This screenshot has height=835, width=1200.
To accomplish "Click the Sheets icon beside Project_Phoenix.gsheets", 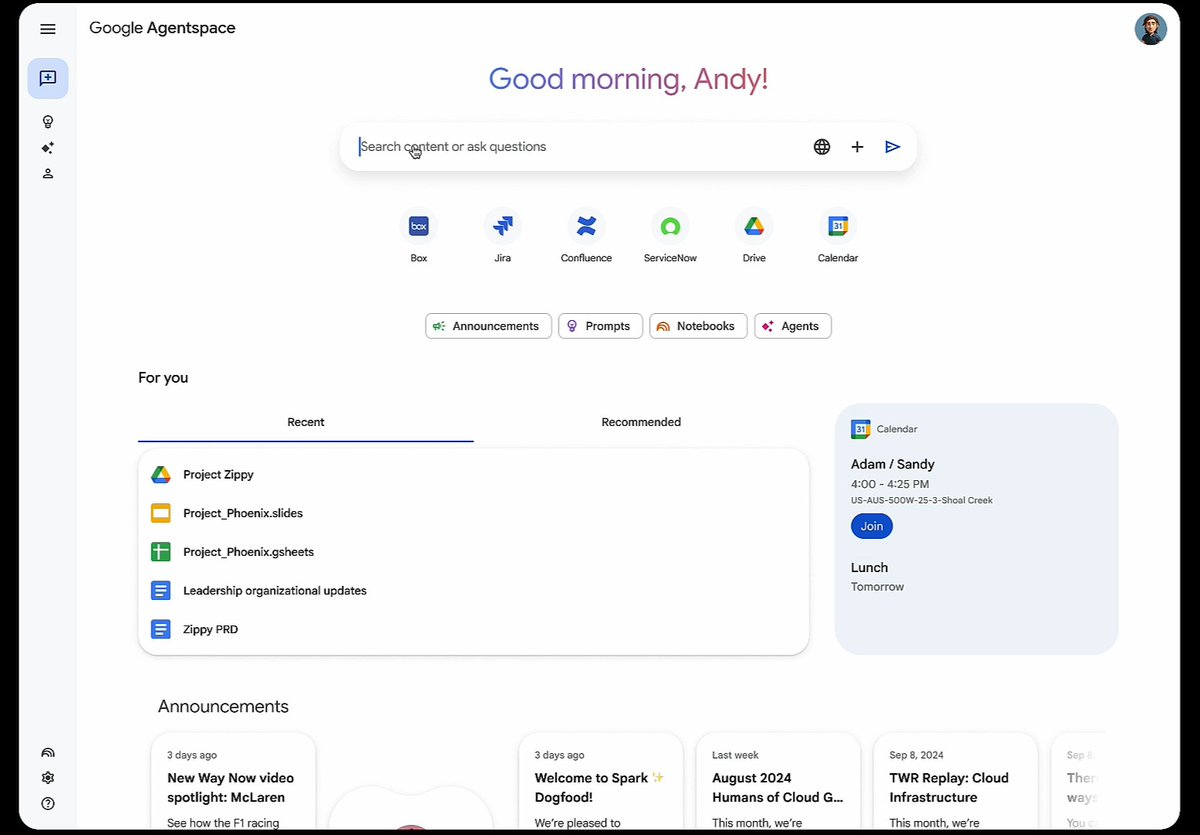I will coord(161,552).
